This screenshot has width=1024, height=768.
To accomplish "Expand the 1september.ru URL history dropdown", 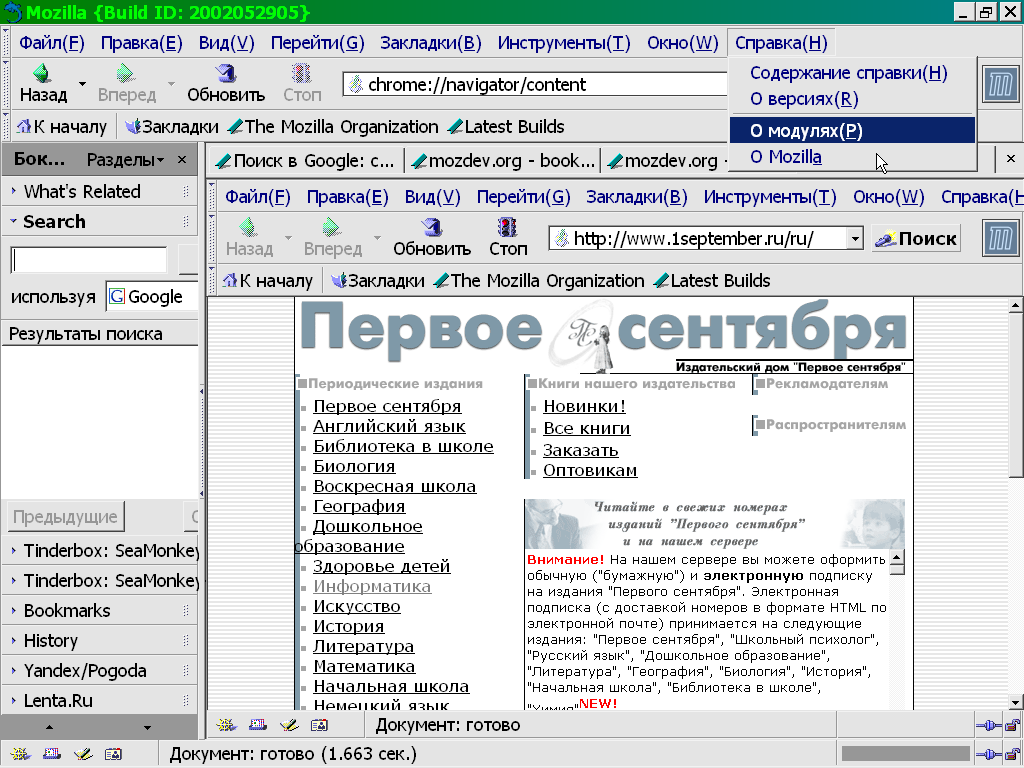I will (x=854, y=239).
